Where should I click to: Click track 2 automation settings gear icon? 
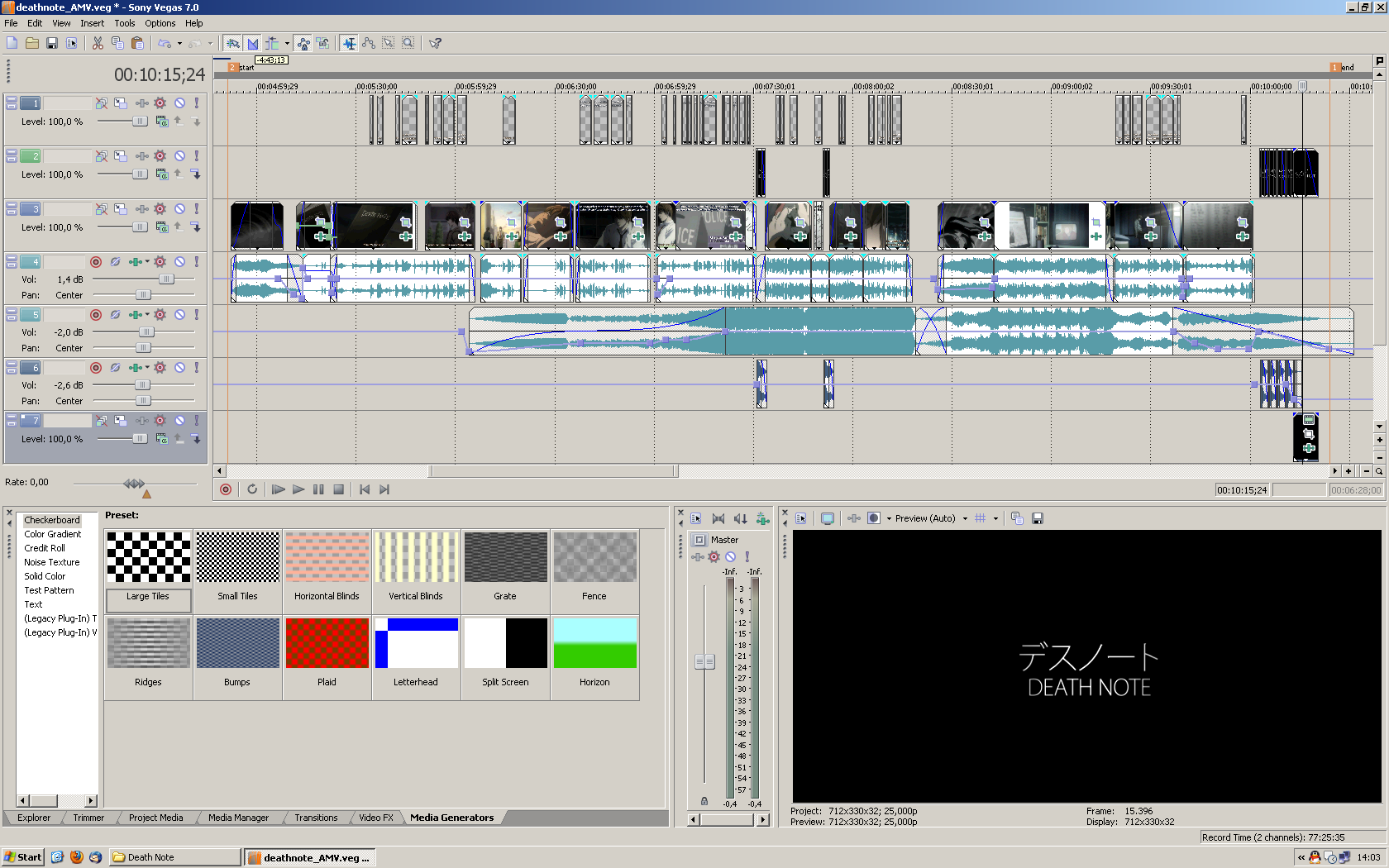[x=160, y=156]
